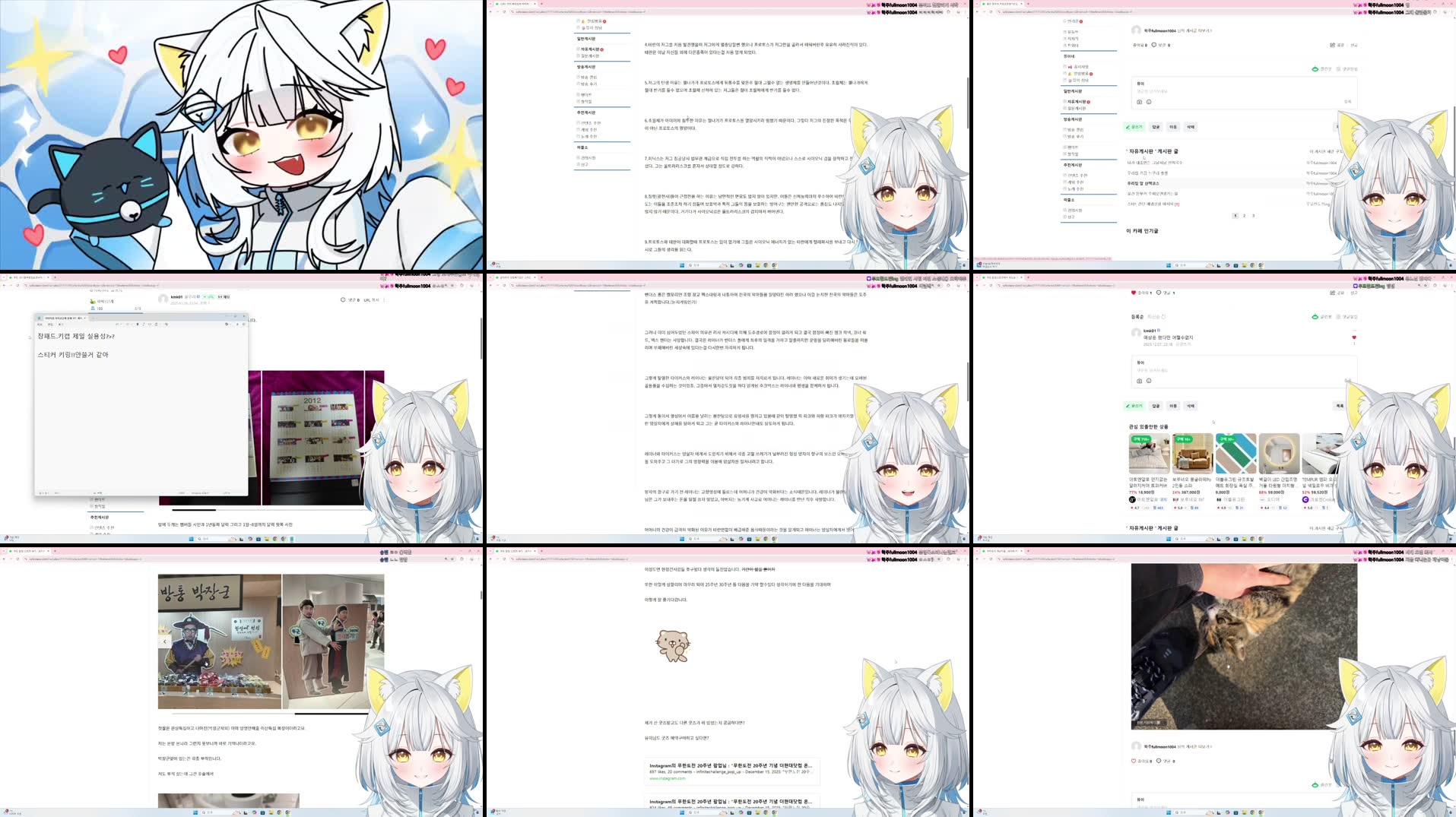Toggle the 클린봇 comment filter

[1315, 316]
